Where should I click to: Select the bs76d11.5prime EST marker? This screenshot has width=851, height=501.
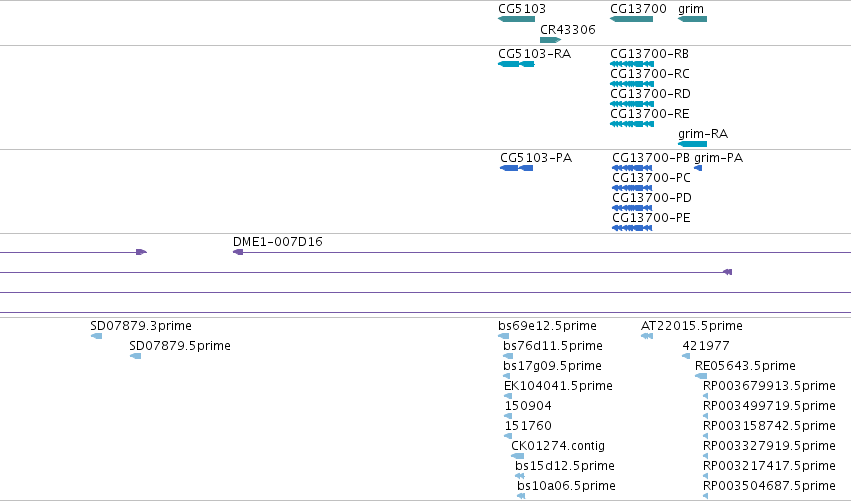pos(508,356)
